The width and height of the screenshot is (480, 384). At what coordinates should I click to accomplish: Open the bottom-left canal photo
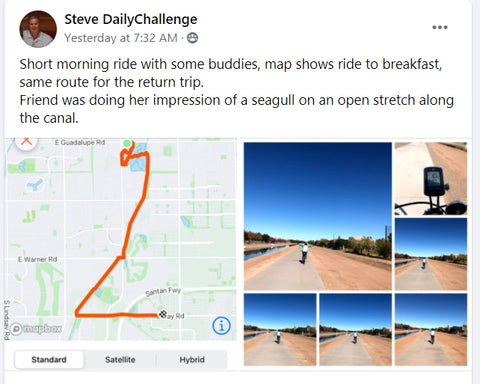(x=280, y=330)
